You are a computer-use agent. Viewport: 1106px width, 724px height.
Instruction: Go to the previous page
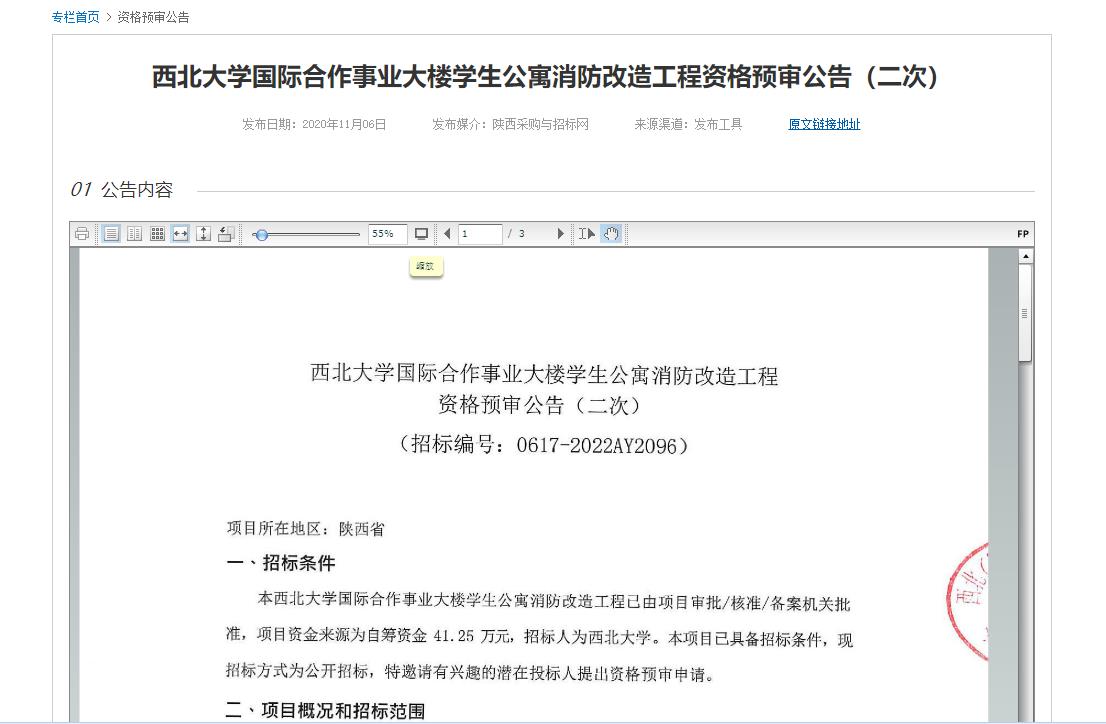point(446,234)
